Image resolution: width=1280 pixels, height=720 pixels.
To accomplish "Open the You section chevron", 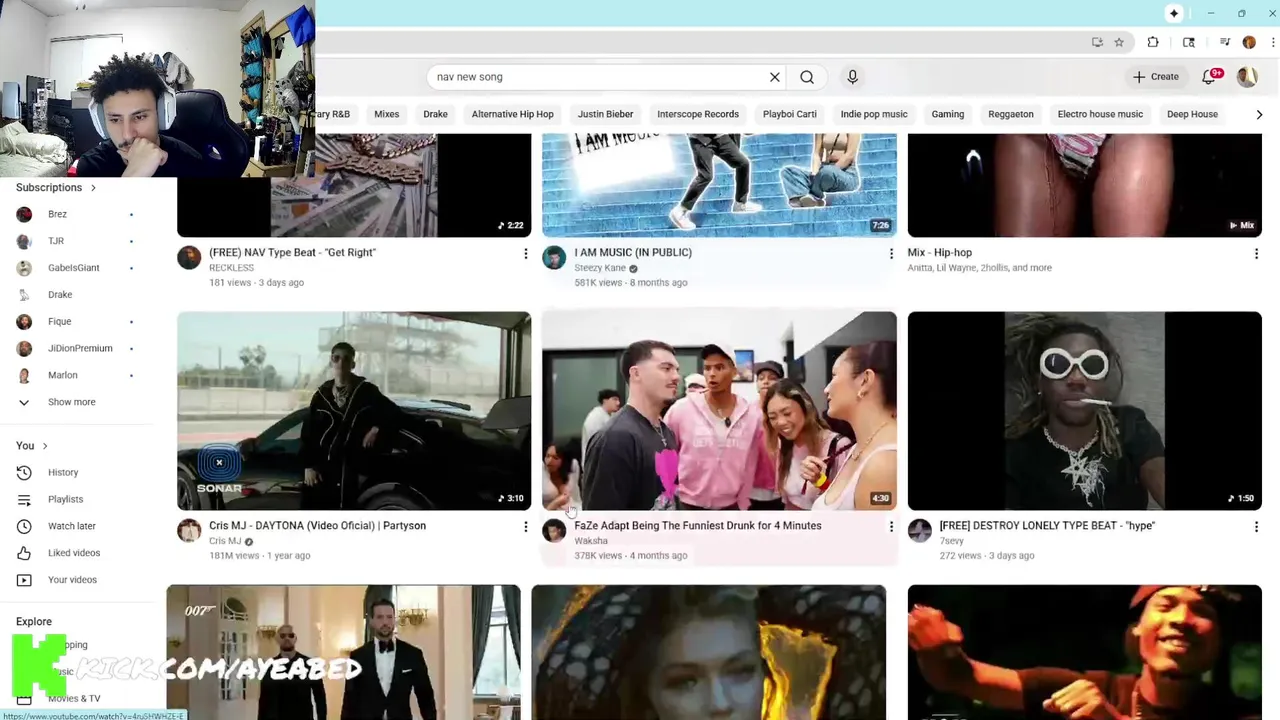I will pos(44,446).
